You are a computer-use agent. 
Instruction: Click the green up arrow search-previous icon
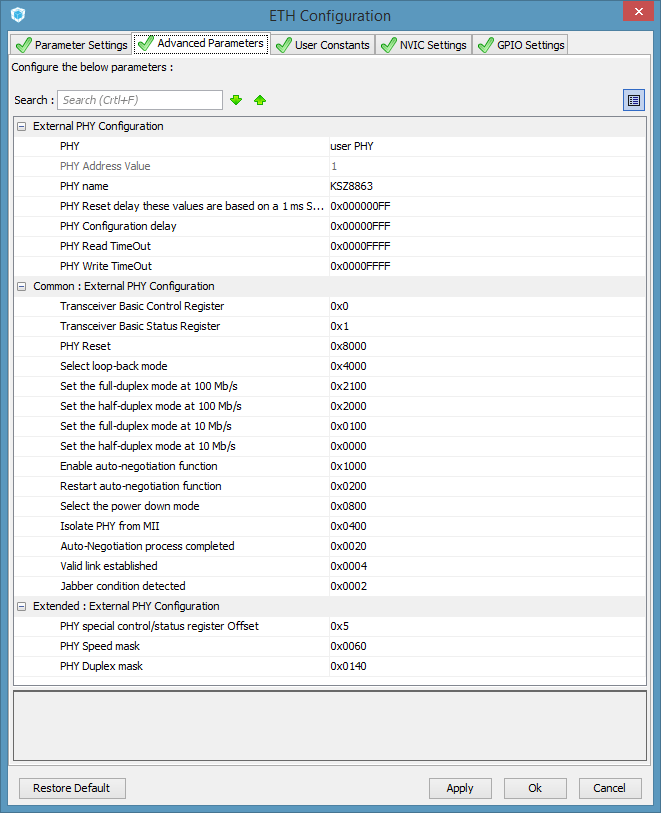point(260,100)
